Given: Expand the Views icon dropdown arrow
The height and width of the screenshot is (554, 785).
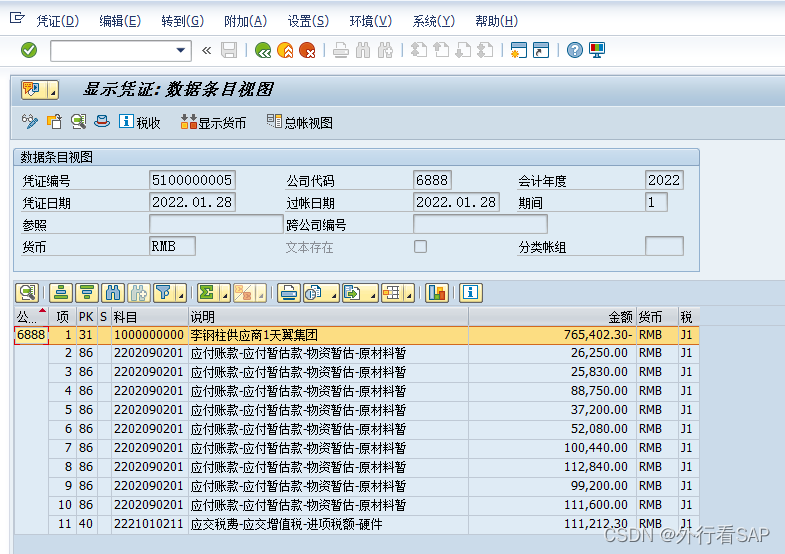Looking at the screenshot, I should [x=334, y=294].
